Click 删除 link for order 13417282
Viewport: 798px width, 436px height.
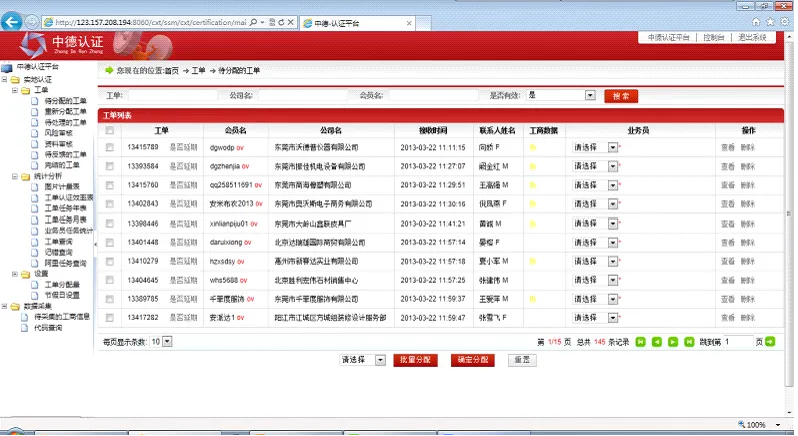748,318
